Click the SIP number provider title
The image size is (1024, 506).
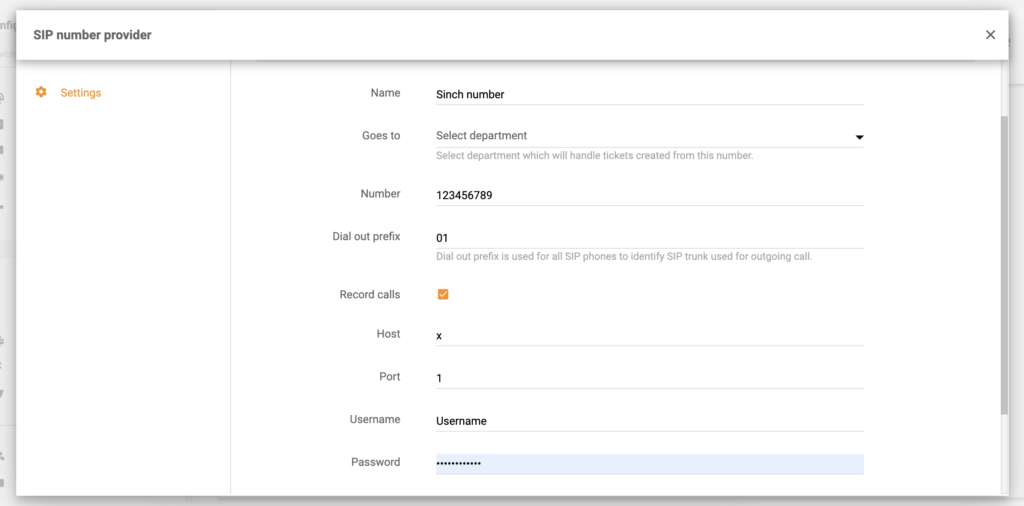pyautogui.click(x=92, y=35)
